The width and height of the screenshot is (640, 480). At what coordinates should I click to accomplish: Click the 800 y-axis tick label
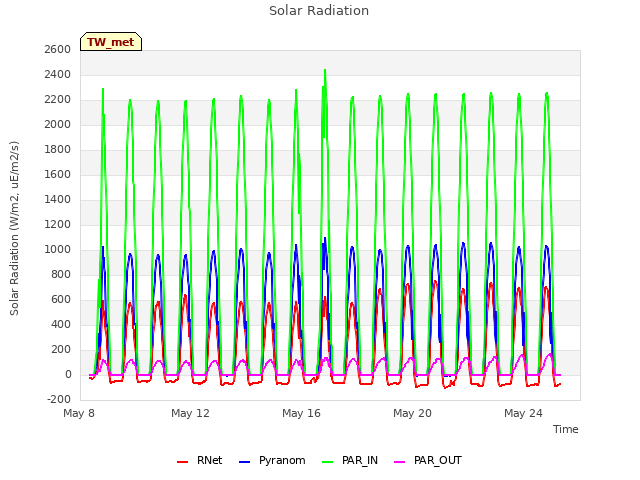[x=61, y=275]
